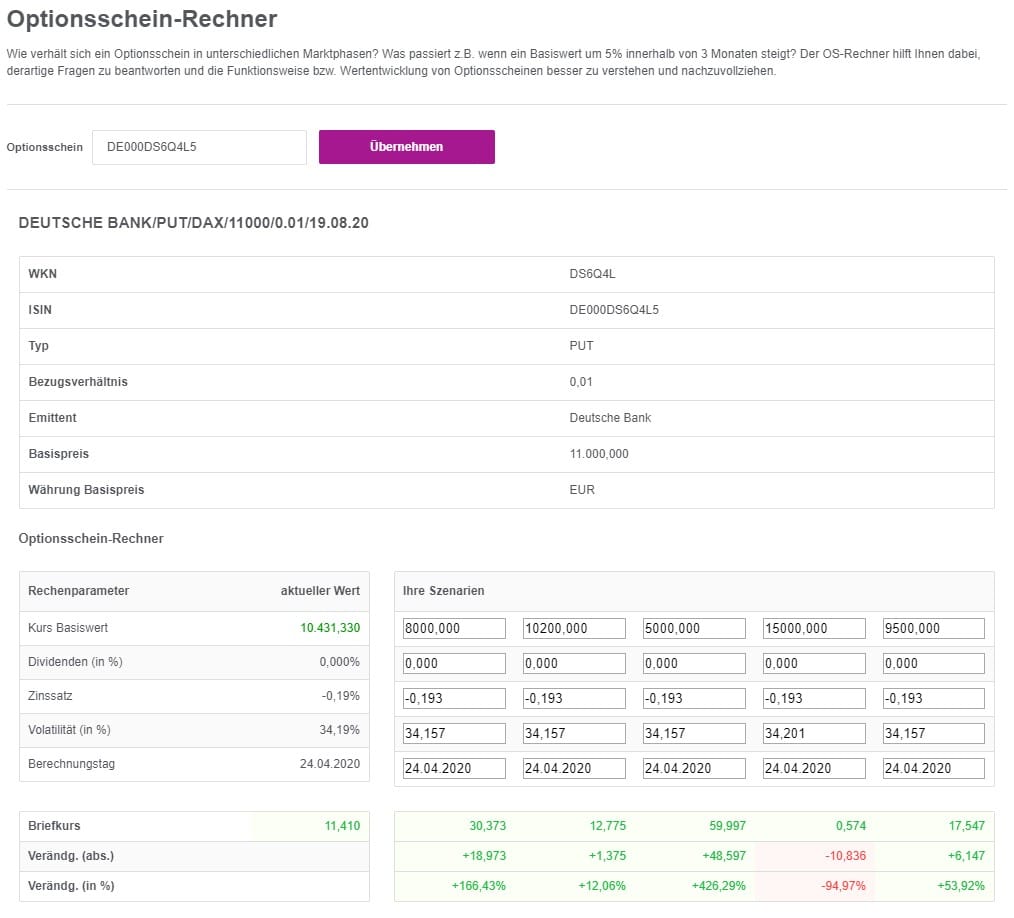The image size is (1014, 918).
Task: Click dividend field in the 8000,000 scenario column
Action: [x=454, y=664]
